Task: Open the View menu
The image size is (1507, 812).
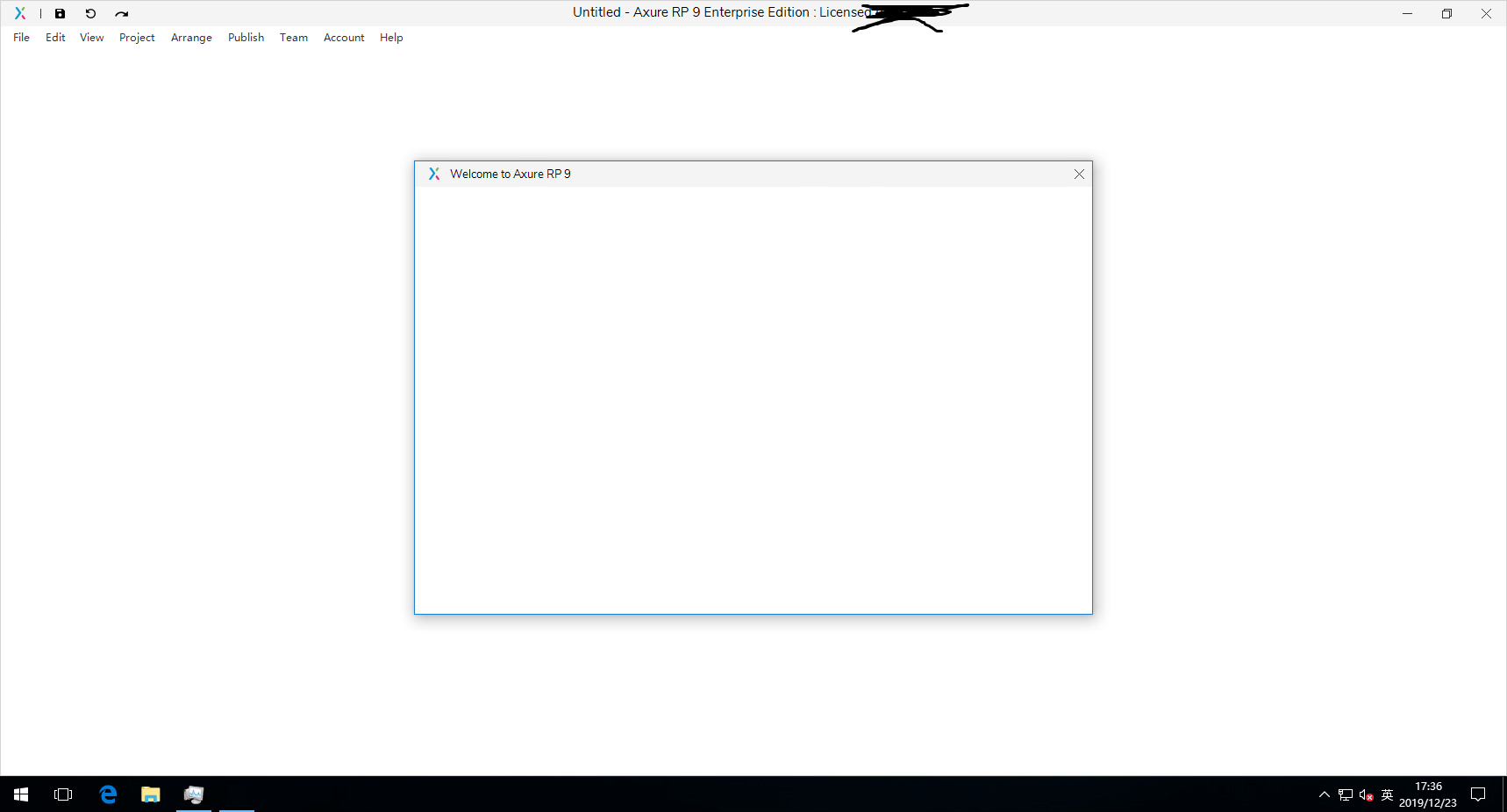Action: [91, 38]
